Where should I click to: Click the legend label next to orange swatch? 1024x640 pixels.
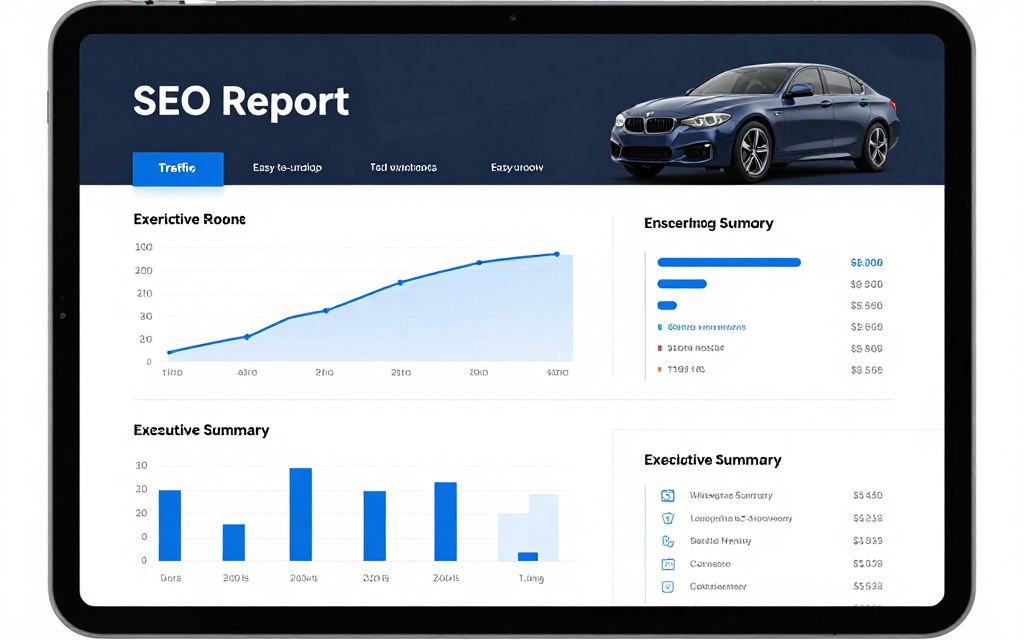686,370
